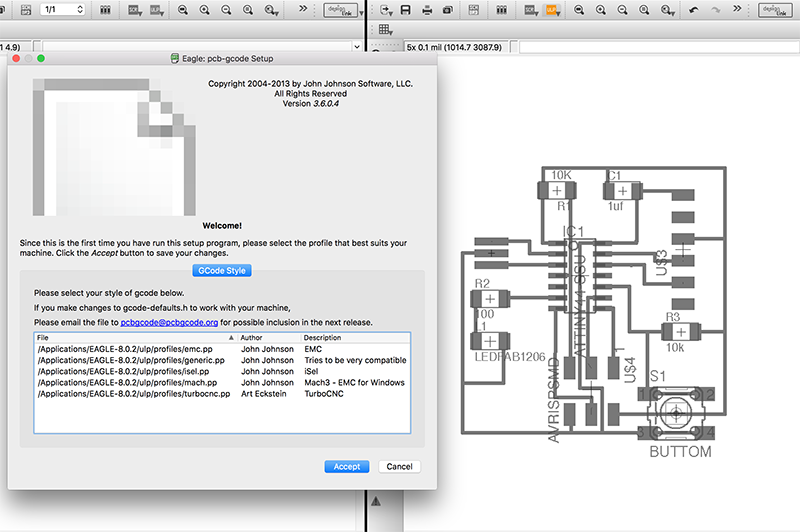
Task: Open the Grid settings icon in the board window
Action: tap(385, 30)
